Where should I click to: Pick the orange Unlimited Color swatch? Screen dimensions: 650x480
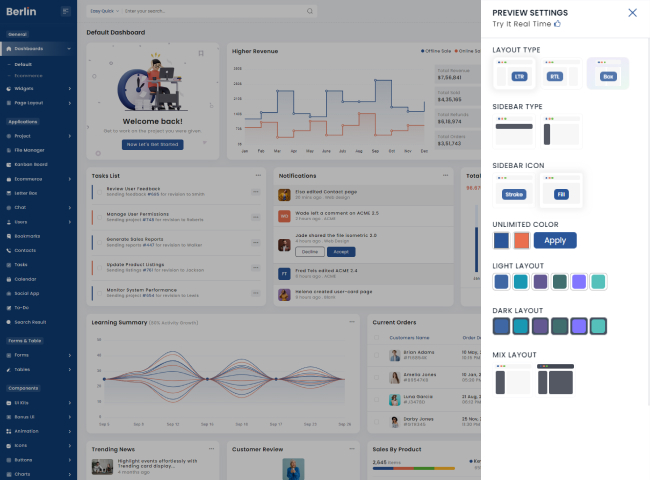point(521,240)
